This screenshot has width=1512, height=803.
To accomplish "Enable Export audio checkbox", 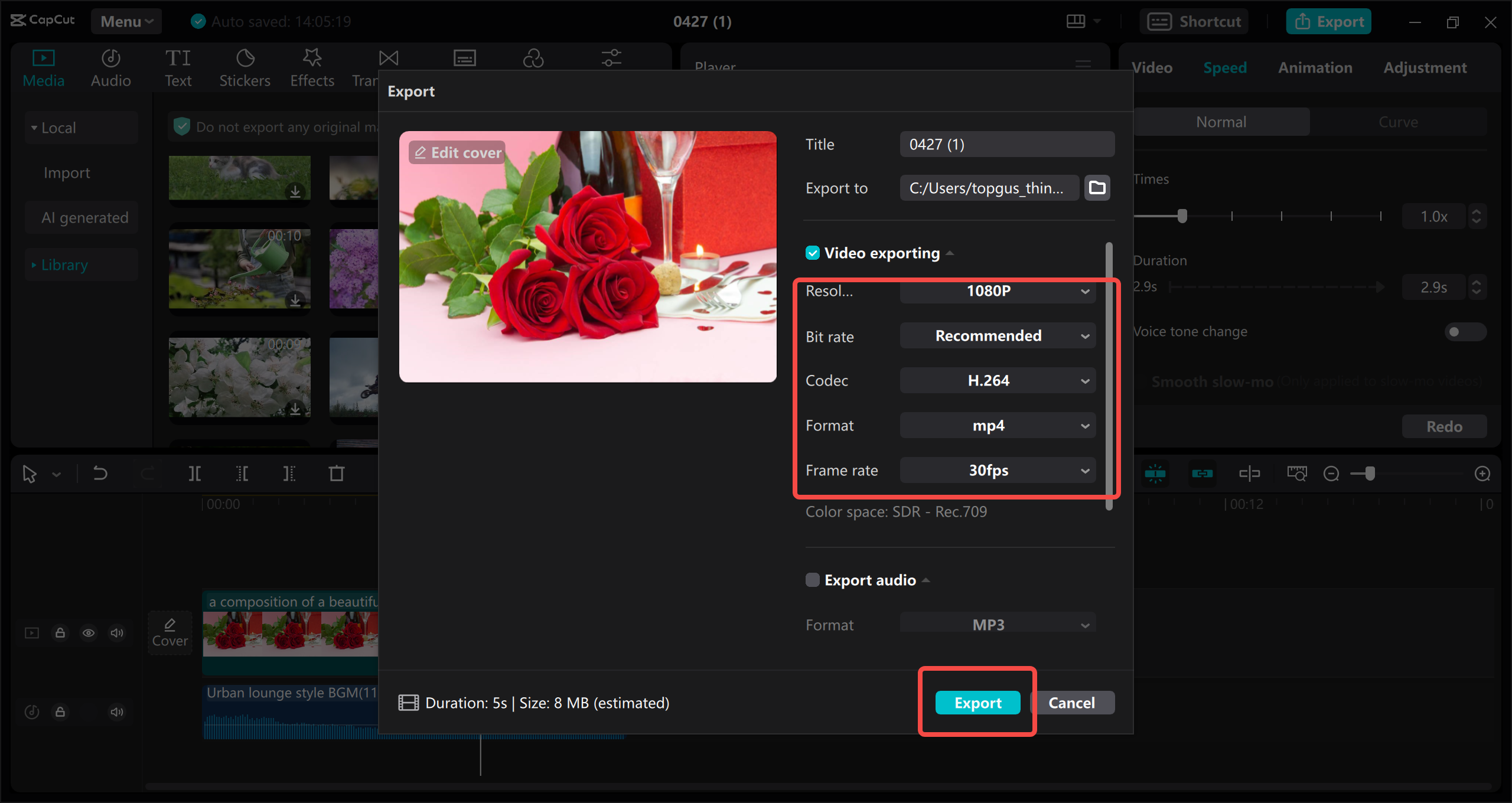I will 811,580.
